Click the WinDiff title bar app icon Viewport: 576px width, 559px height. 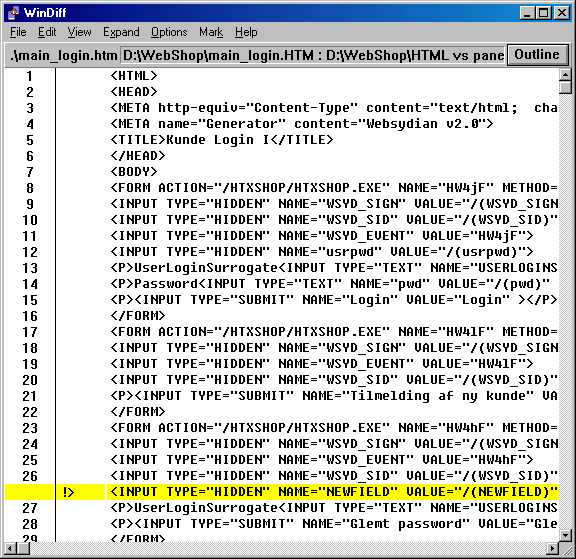[x=14, y=12]
